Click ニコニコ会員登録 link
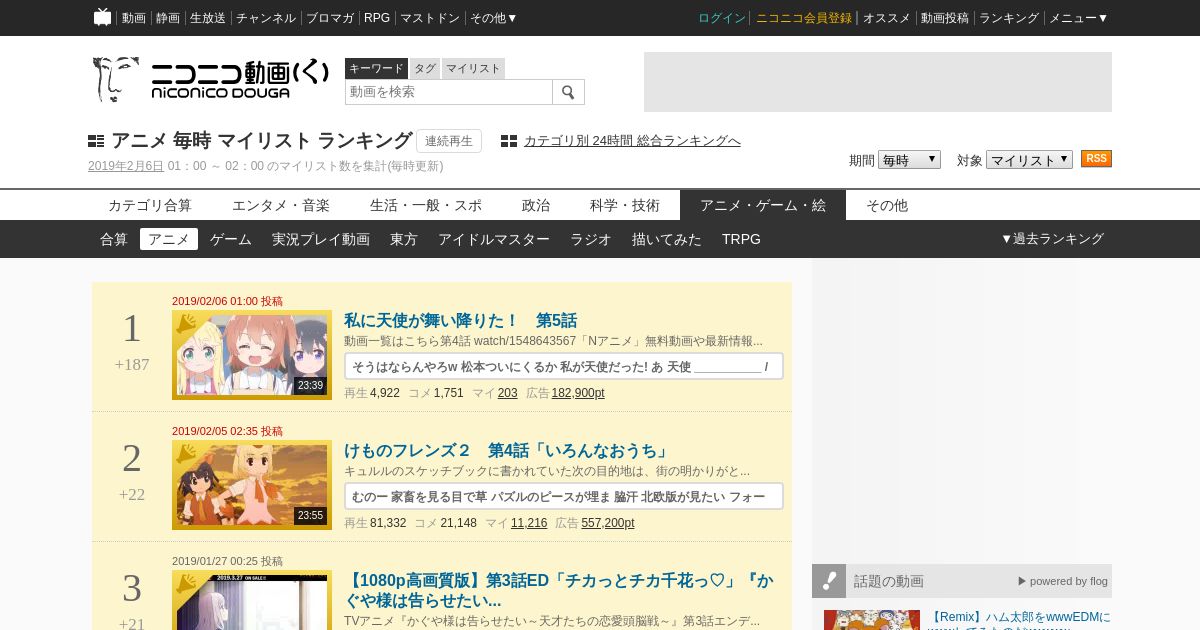 point(804,18)
